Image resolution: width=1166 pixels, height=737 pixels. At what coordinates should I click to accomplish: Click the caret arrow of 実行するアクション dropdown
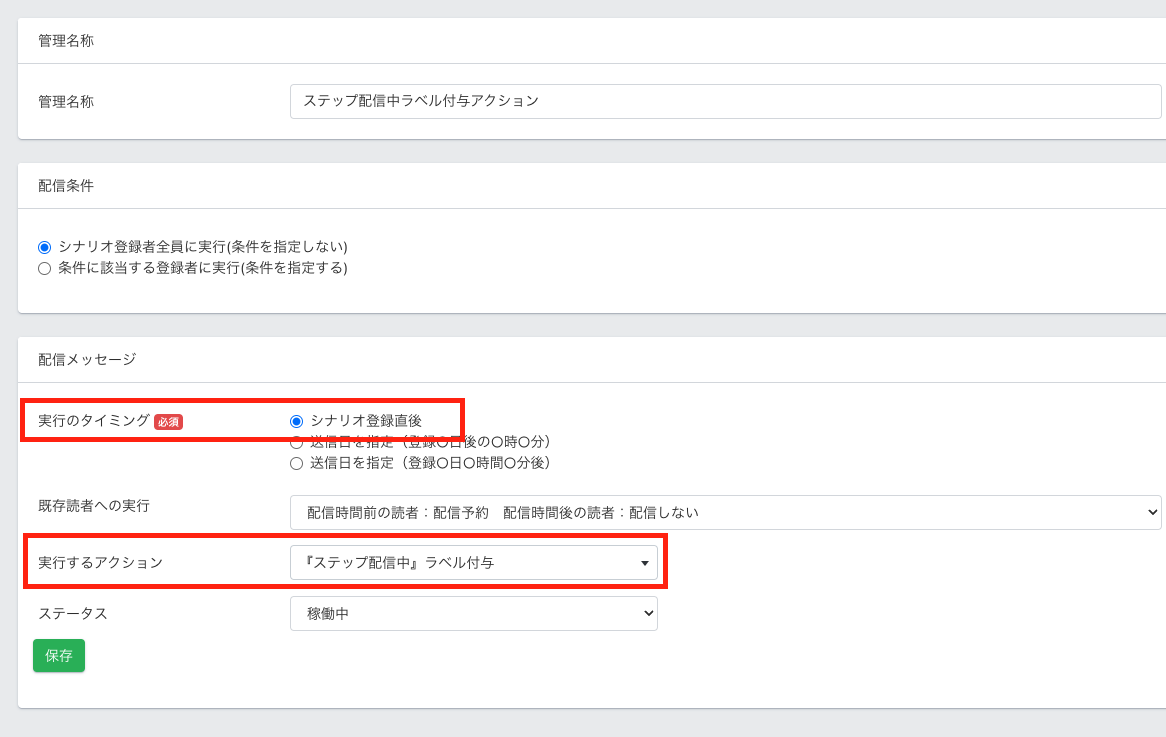click(645, 564)
